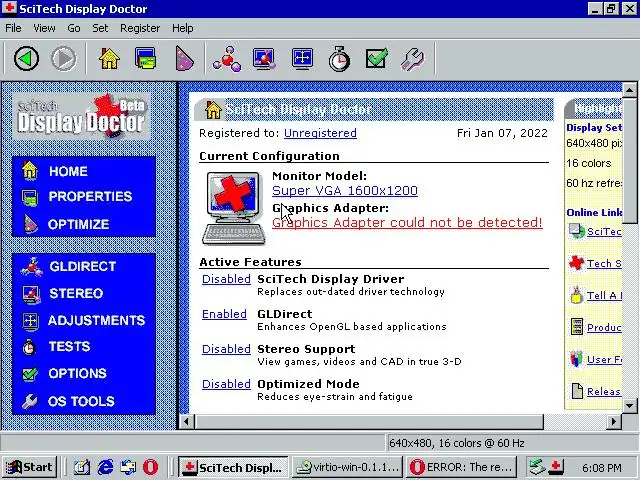Image resolution: width=640 pixels, height=480 pixels.
Task: Click the computer with red cross image
Action: point(233,208)
